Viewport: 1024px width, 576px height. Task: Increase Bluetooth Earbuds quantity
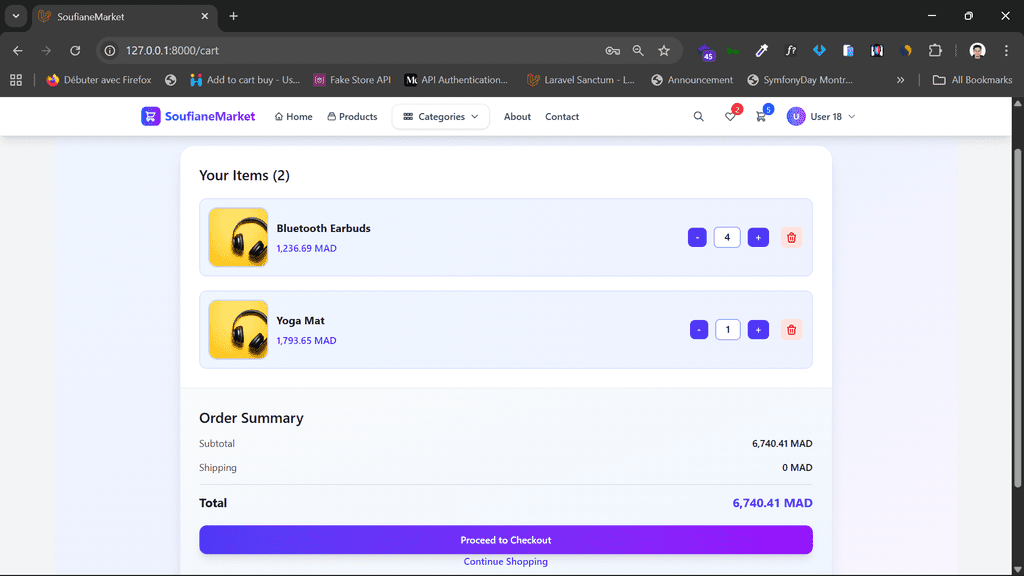(758, 238)
